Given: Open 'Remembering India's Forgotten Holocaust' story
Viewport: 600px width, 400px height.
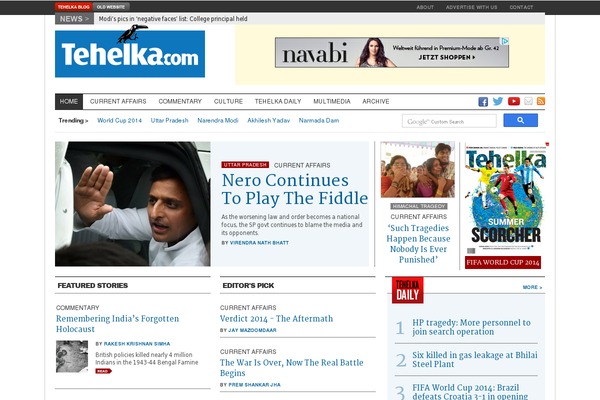Looking at the screenshot, I should coord(117,324).
